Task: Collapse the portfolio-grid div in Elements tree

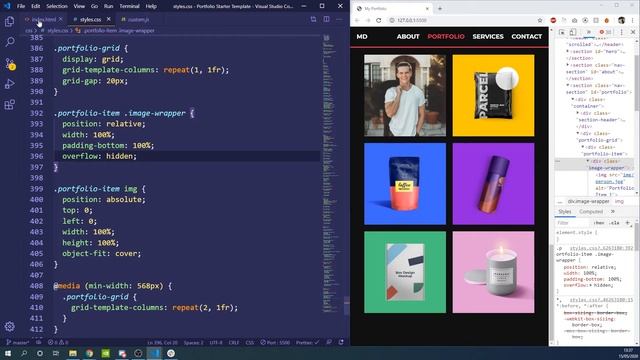Action: click(x=578, y=133)
